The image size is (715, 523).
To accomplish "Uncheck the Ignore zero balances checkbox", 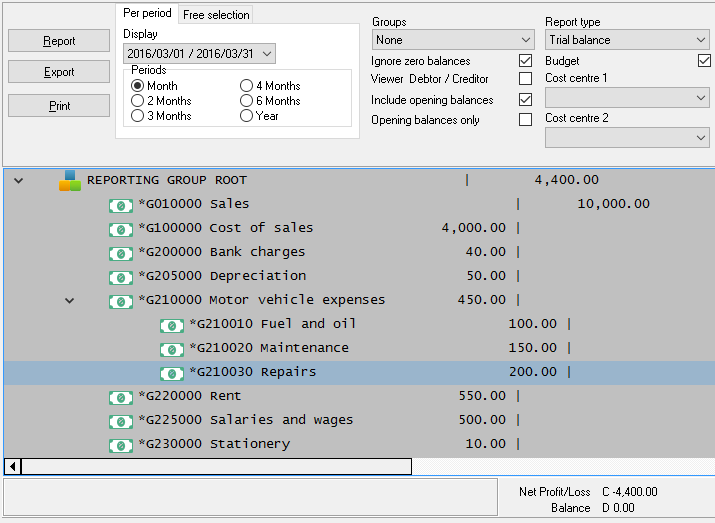I will coord(525,61).
